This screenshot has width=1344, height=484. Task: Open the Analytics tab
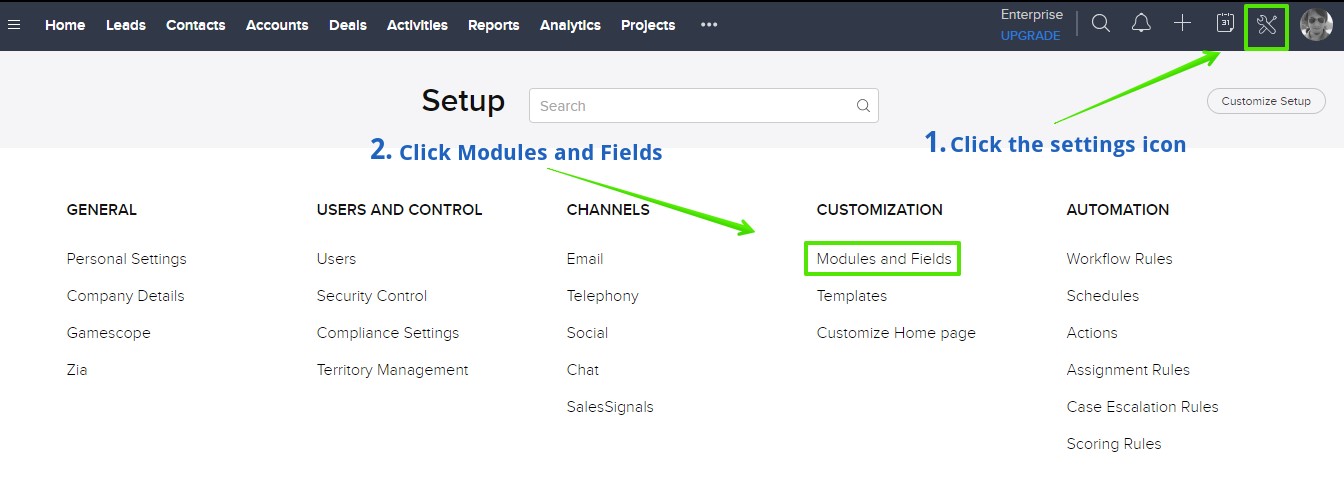coord(570,25)
